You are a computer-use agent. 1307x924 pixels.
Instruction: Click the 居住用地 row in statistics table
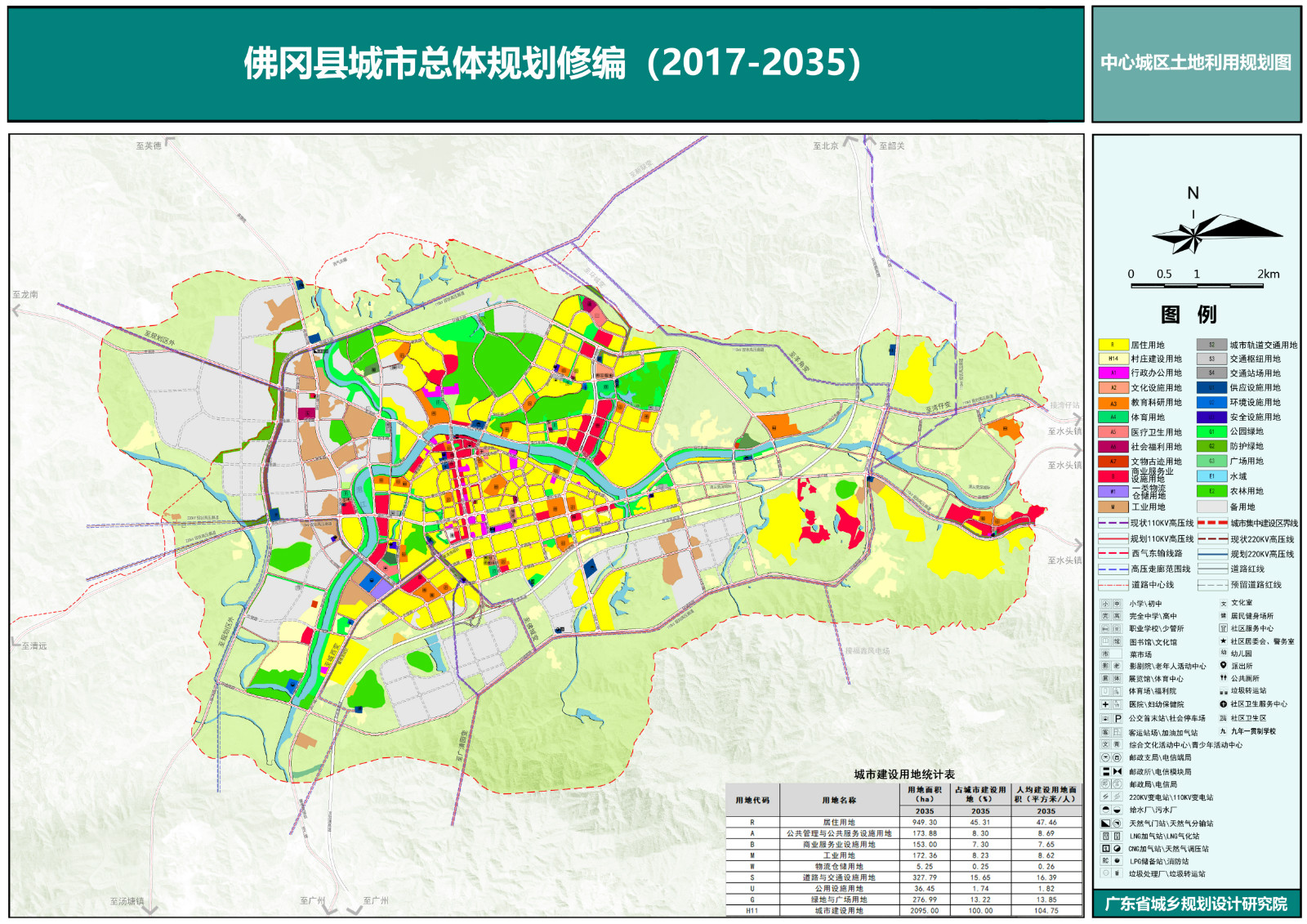click(x=839, y=823)
